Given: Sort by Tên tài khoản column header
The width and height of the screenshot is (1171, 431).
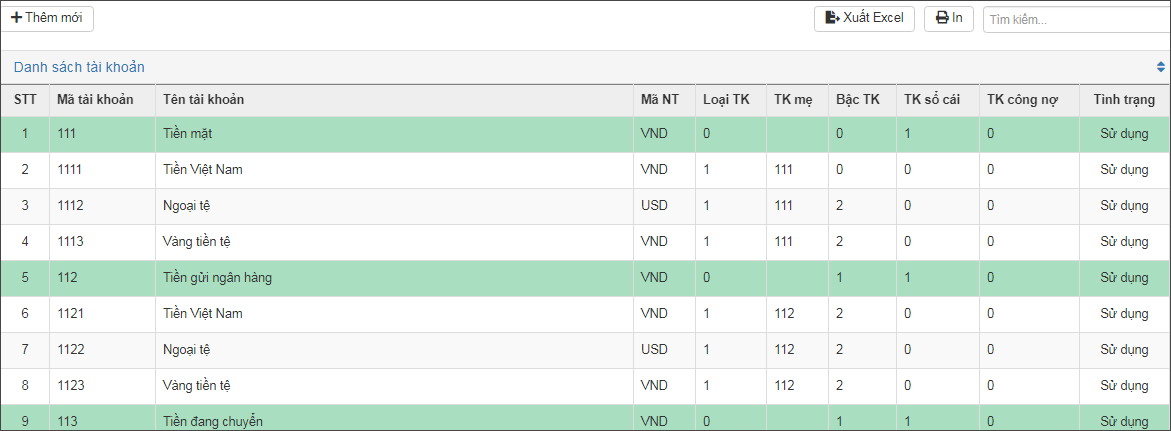Looking at the screenshot, I should tap(203, 99).
